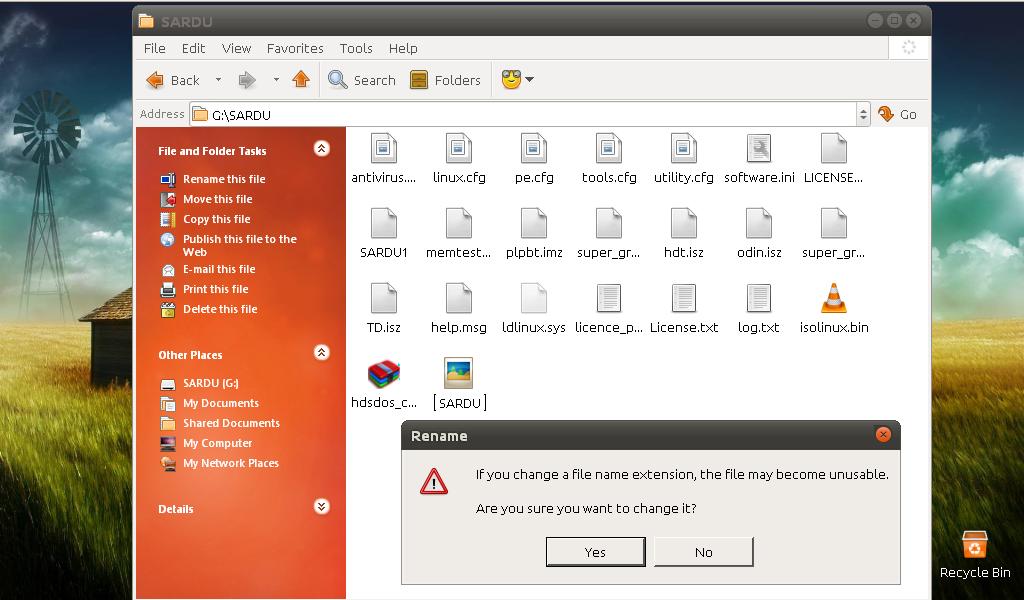Confirm rename by clicking Yes

[595, 552]
